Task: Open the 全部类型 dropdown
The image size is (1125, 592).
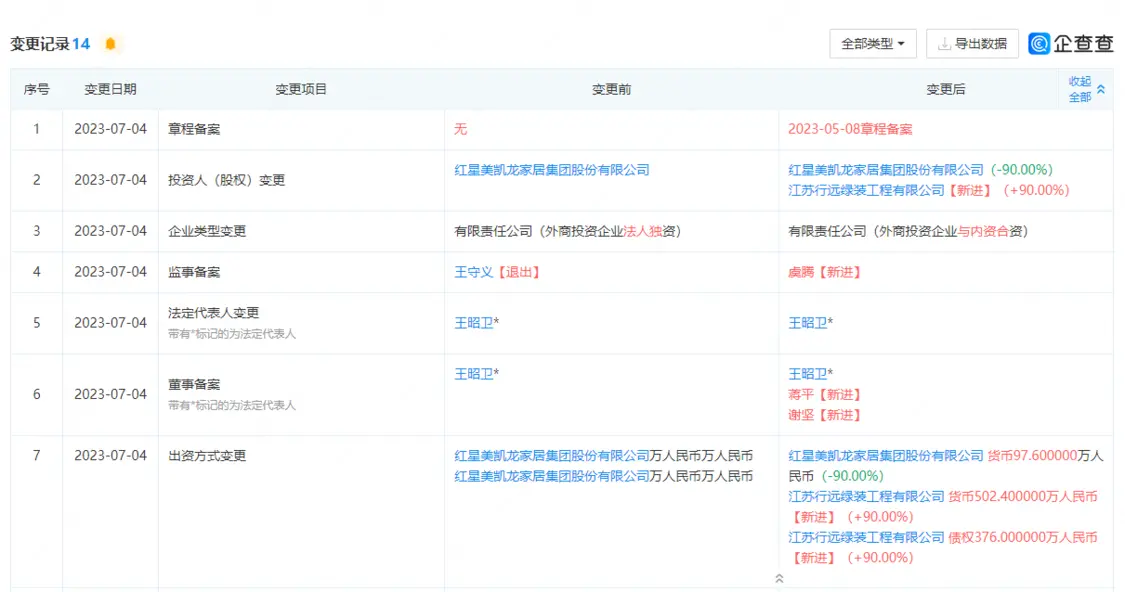Action: tap(872, 44)
